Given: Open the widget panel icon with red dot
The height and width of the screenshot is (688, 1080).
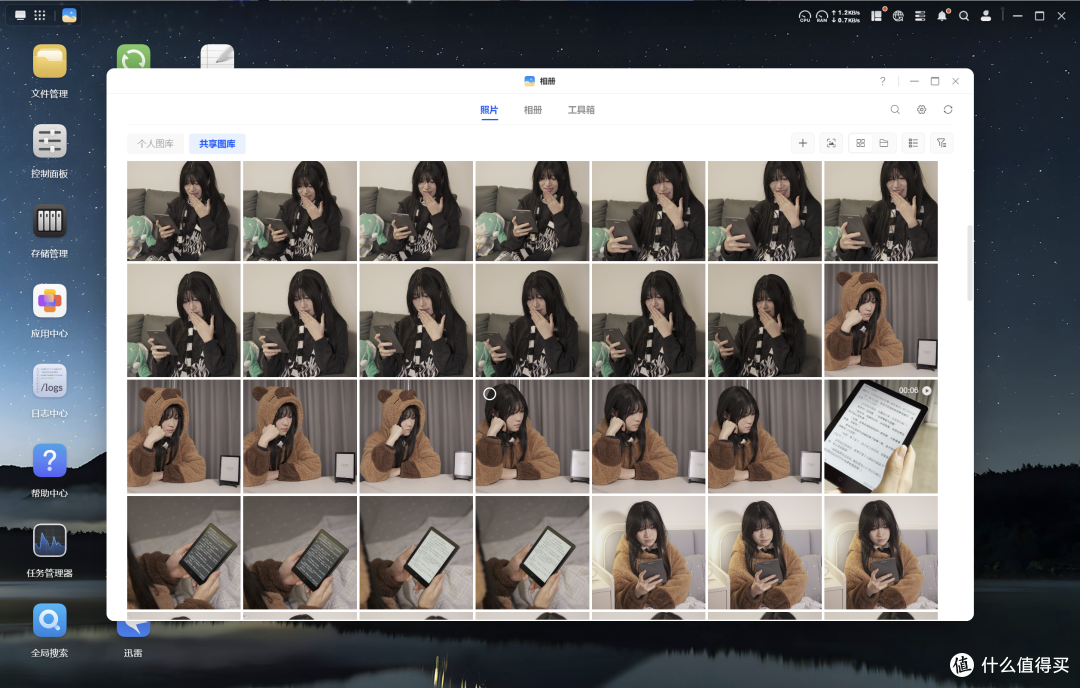Looking at the screenshot, I should (x=877, y=15).
